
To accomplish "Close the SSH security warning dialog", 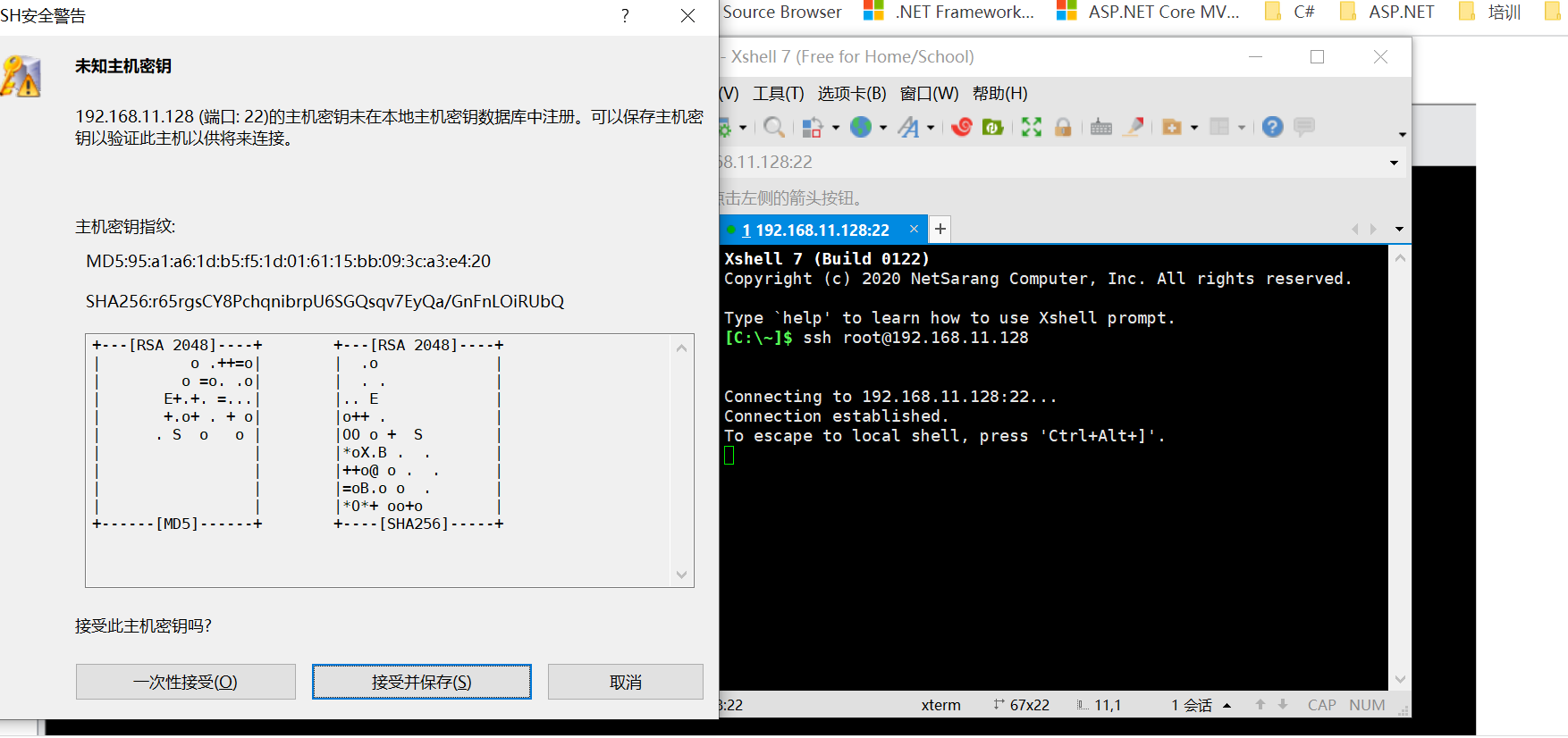I will 687,15.
